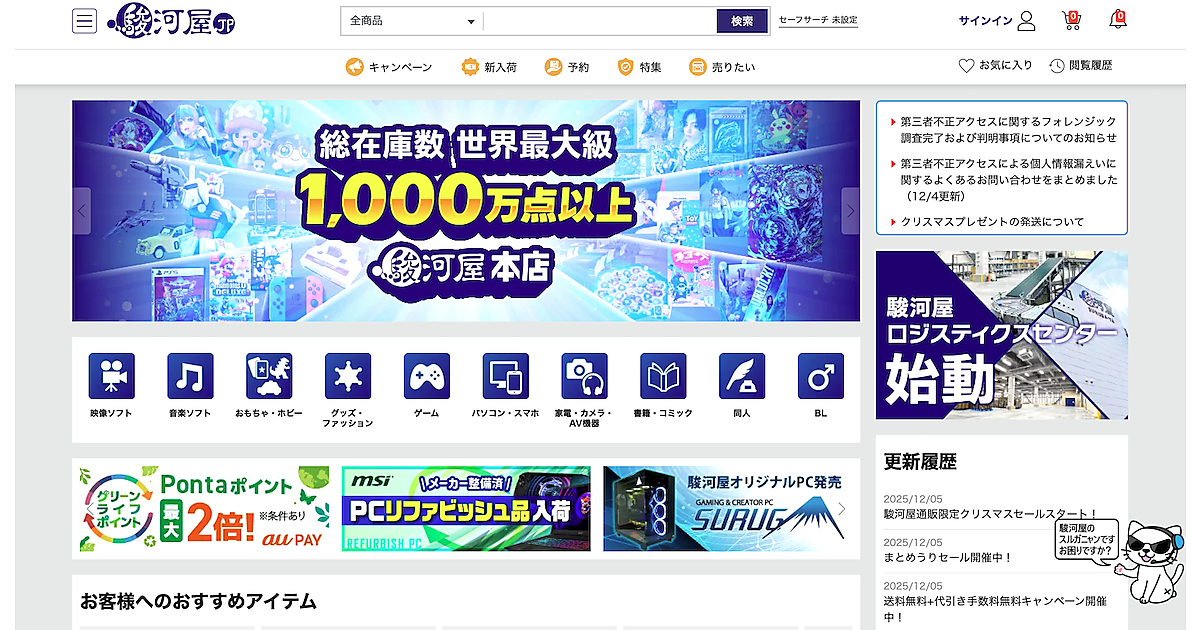Open the キャンペーン menu item
The height and width of the screenshot is (630, 1200).
pyautogui.click(x=389, y=67)
